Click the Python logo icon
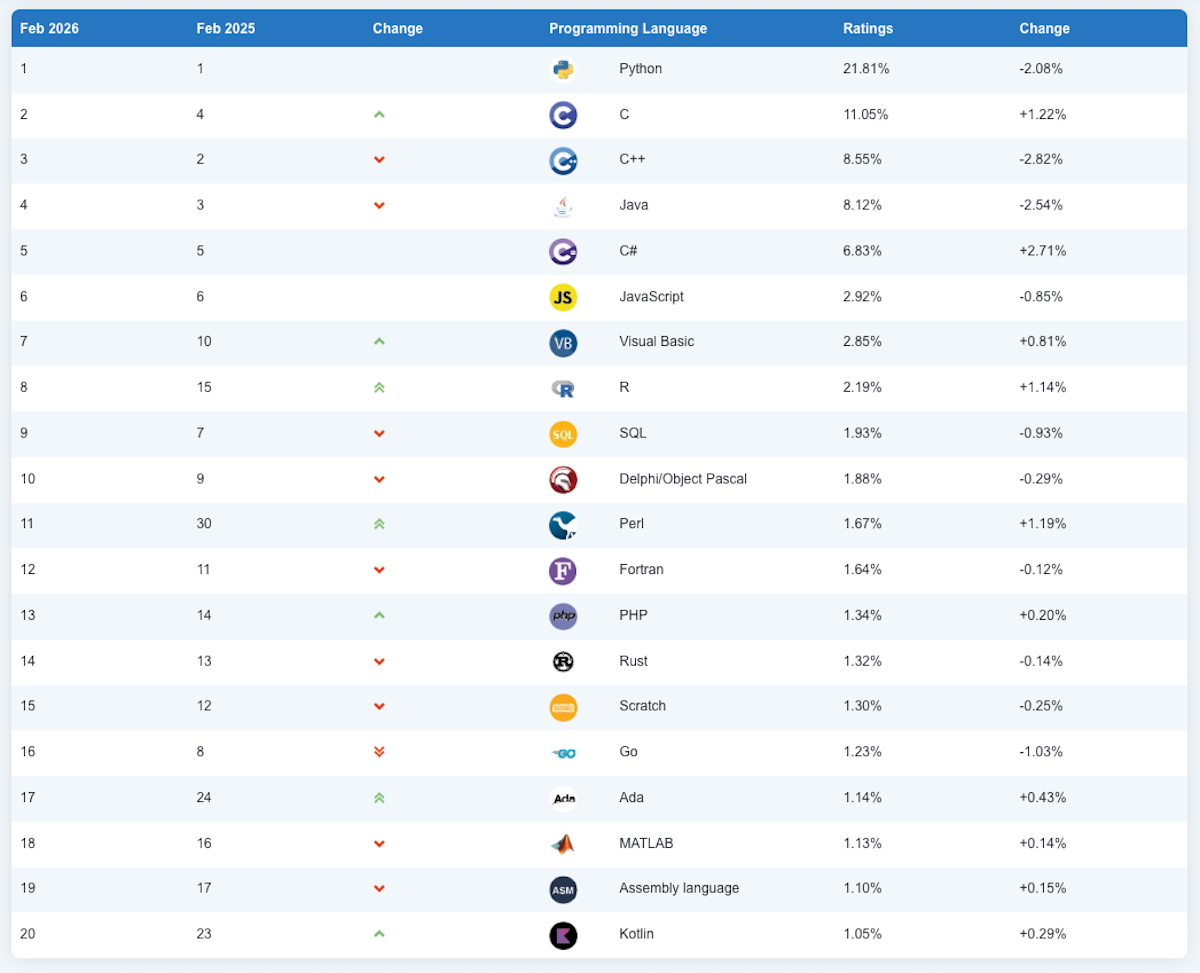Screen dimensions: 1200x973 point(563,69)
